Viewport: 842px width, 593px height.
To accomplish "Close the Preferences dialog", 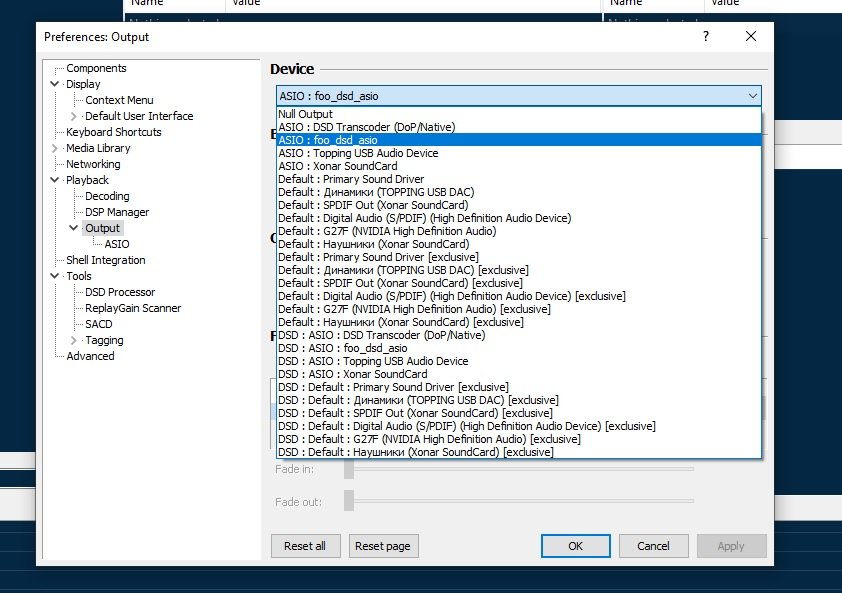I will coord(751,37).
